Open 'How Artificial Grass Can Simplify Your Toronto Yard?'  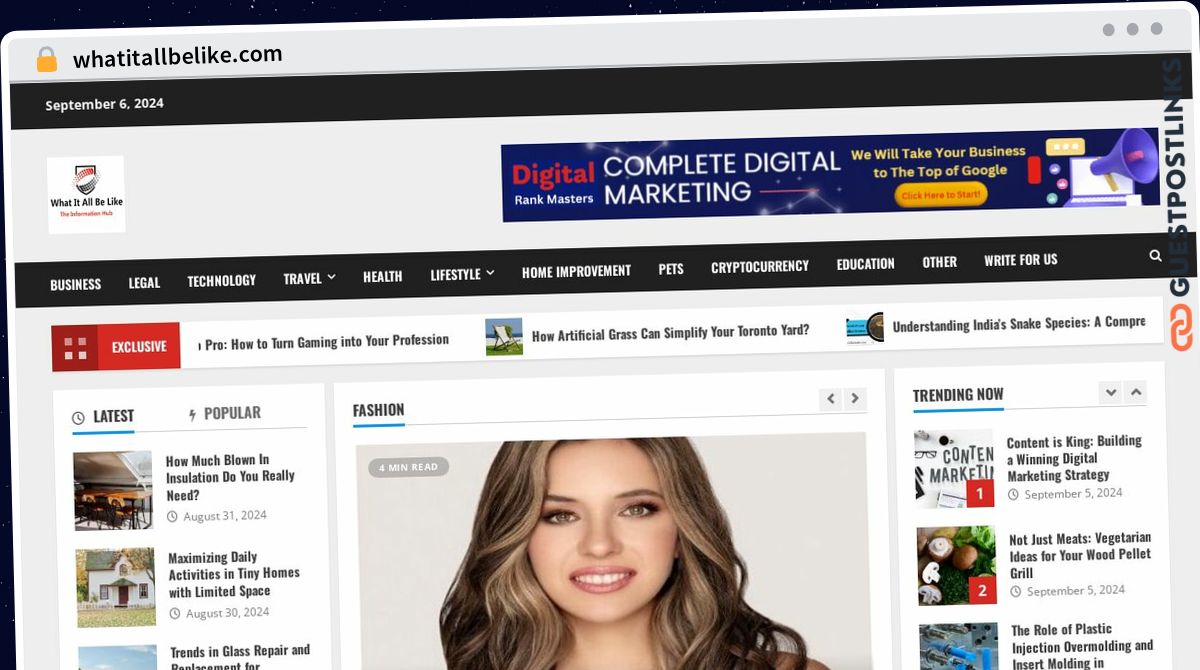point(671,333)
